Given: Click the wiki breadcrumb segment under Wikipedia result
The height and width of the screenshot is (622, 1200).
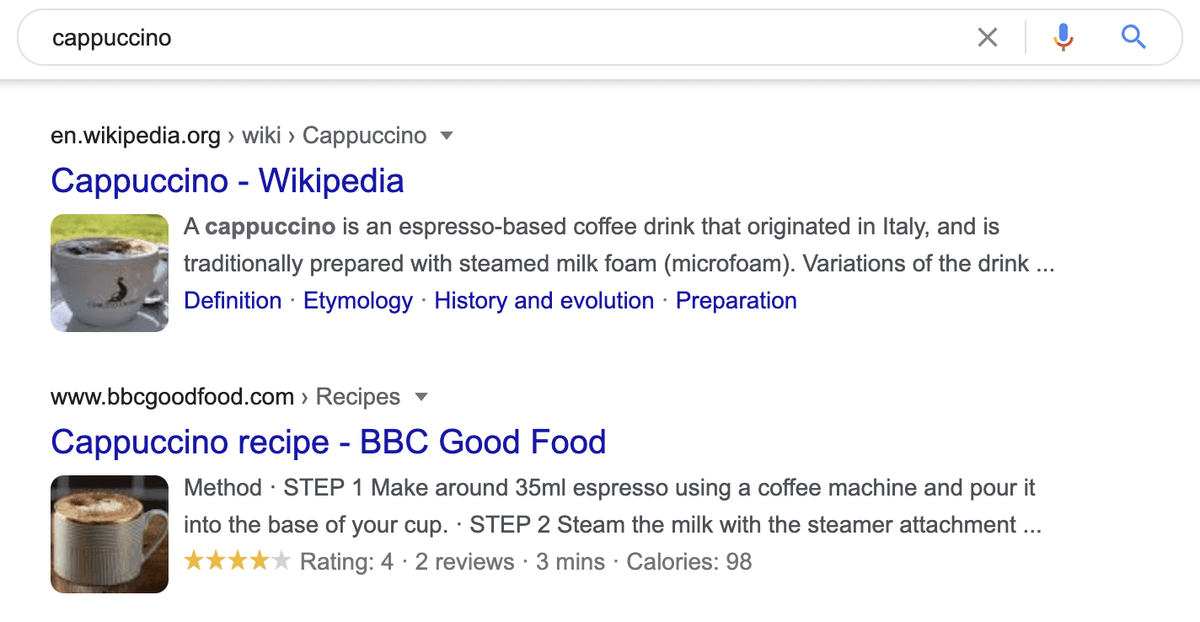Looking at the screenshot, I should pyautogui.click(x=261, y=135).
